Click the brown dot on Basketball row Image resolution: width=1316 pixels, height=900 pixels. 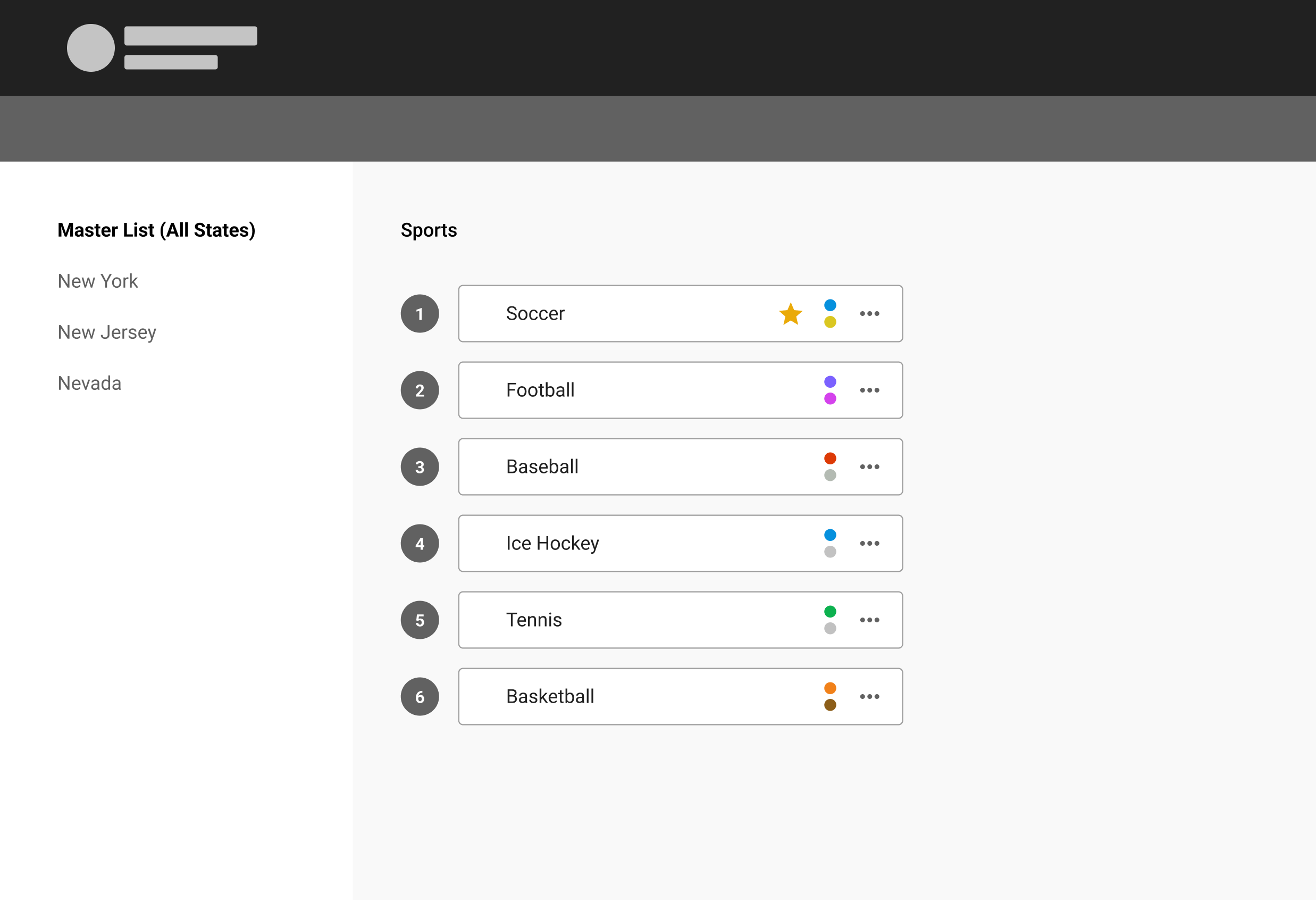pos(830,705)
